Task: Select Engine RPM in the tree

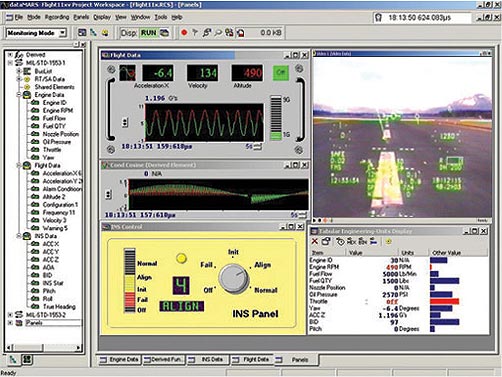Action: pyautogui.click(x=58, y=110)
